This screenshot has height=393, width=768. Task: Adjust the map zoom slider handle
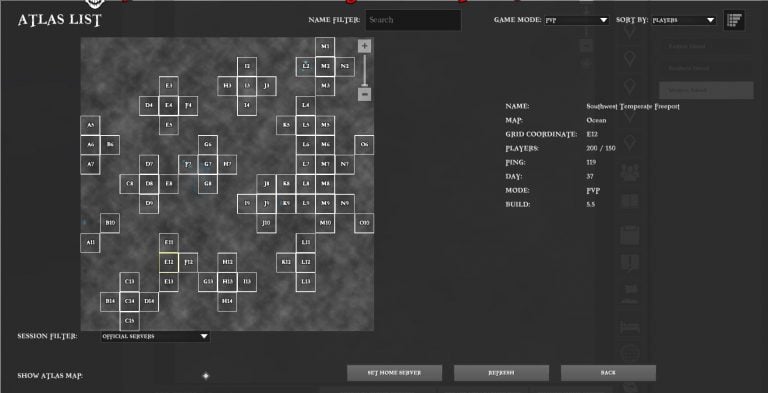(x=364, y=85)
